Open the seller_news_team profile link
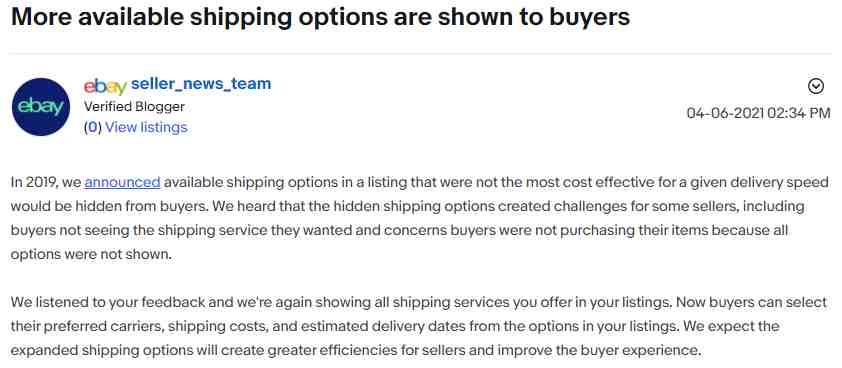This screenshot has width=842, height=368. [x=201, y=84]
